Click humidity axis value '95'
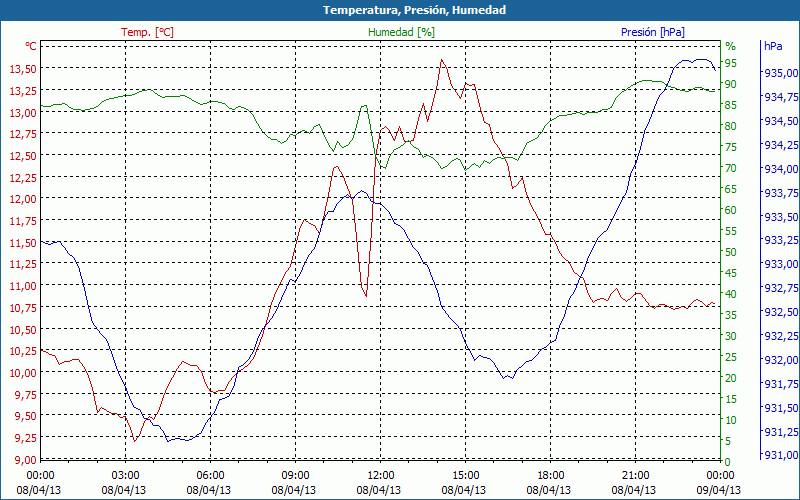 [731, 63]
